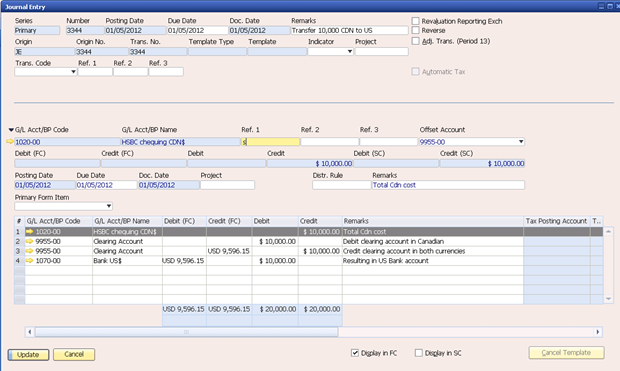Select the Debit (FC) table column header
The width and height of the screenshot is (620, 371).
[184, 221]
